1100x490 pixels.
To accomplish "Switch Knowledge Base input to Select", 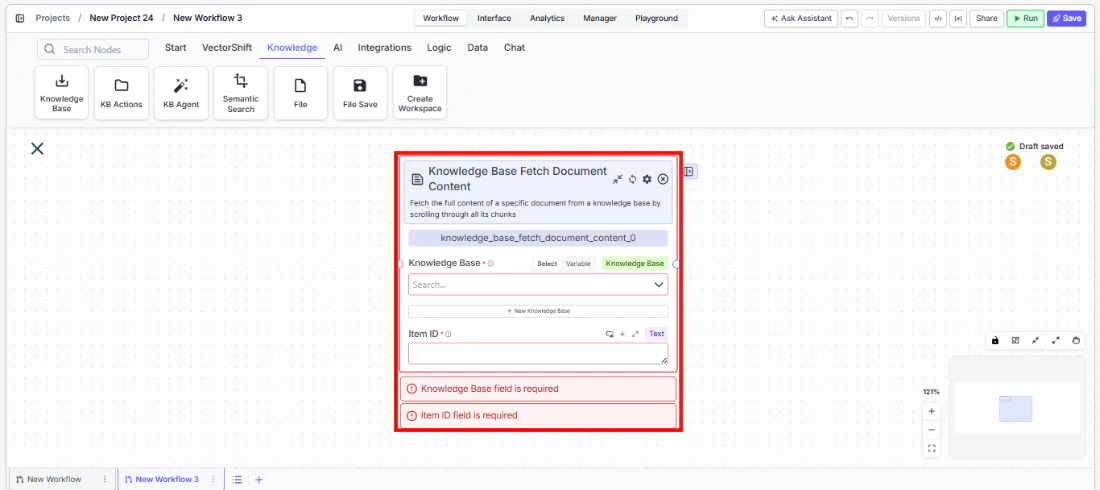I will 547,264.
